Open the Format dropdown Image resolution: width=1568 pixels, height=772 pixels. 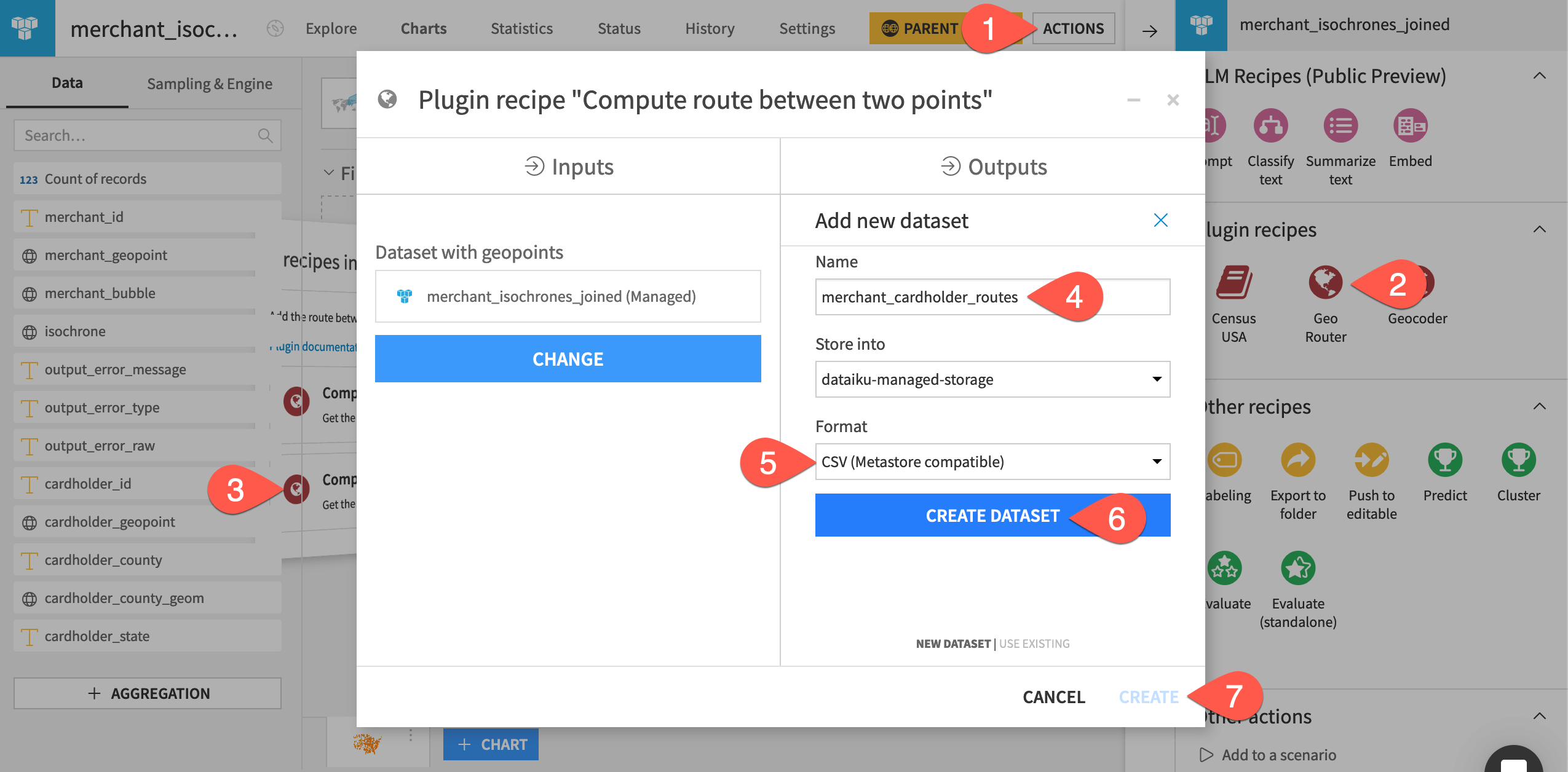pos(992,462)
